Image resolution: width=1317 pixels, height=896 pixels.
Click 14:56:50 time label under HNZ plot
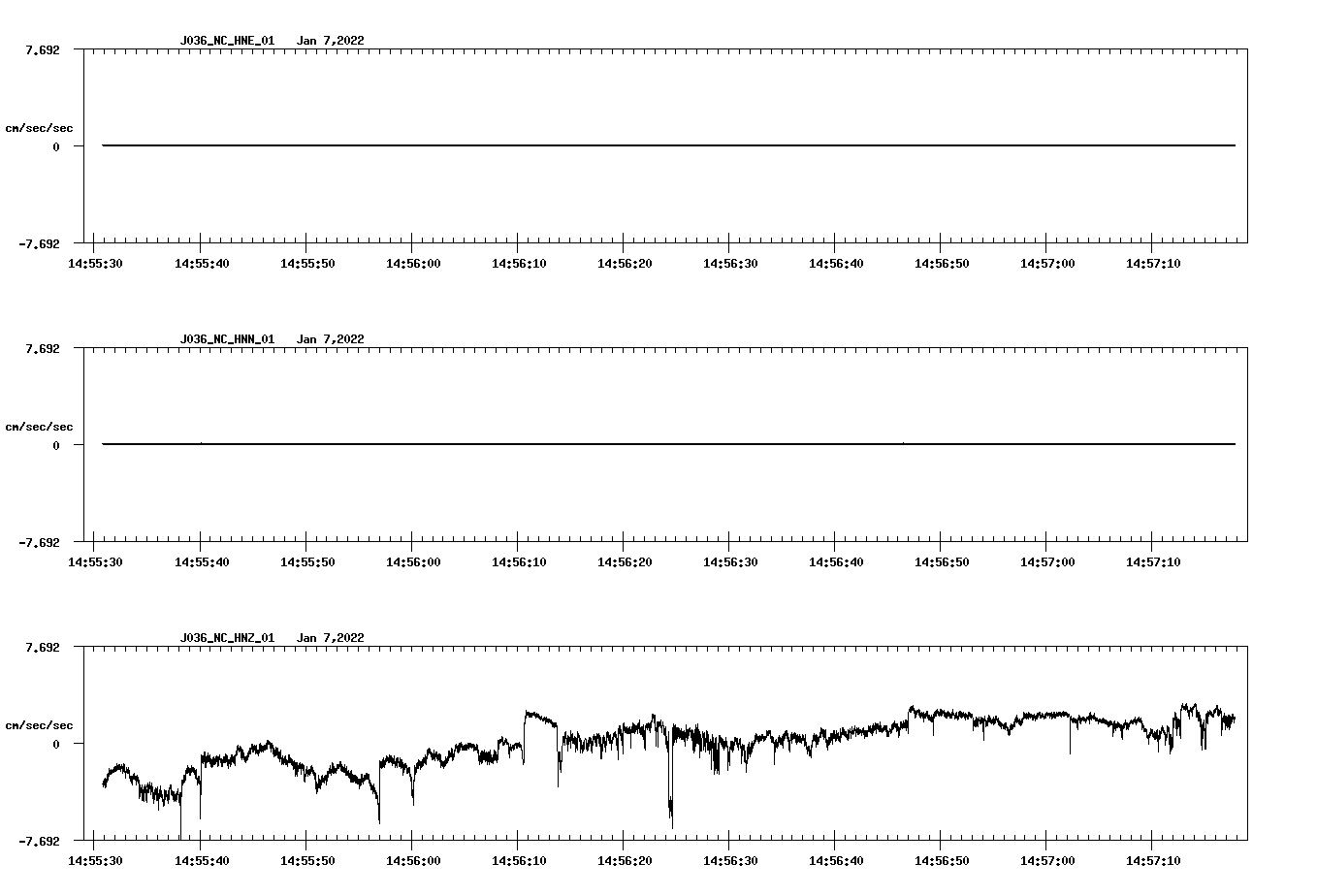(941, 861)
